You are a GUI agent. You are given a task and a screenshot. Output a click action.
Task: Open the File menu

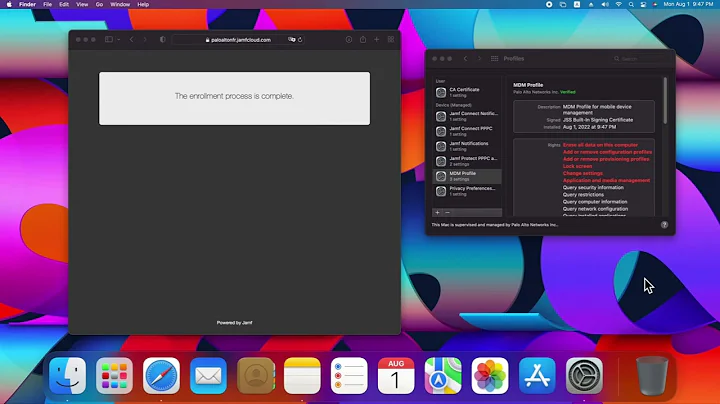coord(47,4)
